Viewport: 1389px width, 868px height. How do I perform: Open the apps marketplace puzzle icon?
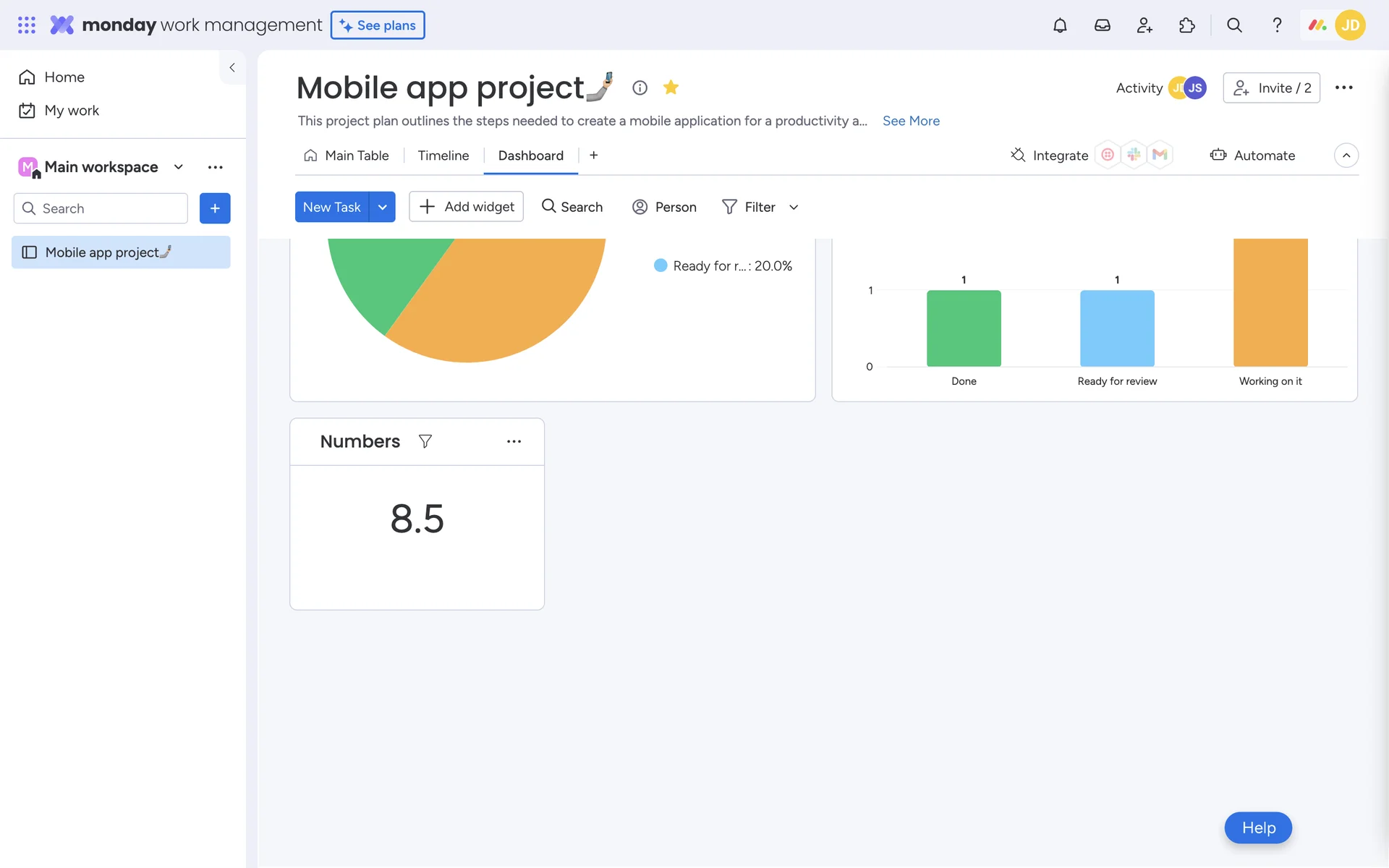(x=1186, y=25)
